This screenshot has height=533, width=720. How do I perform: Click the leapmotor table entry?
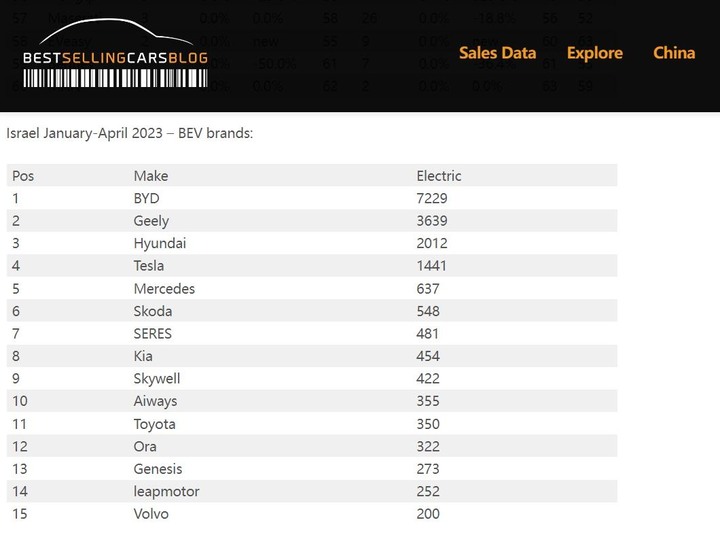click(166, 492)
